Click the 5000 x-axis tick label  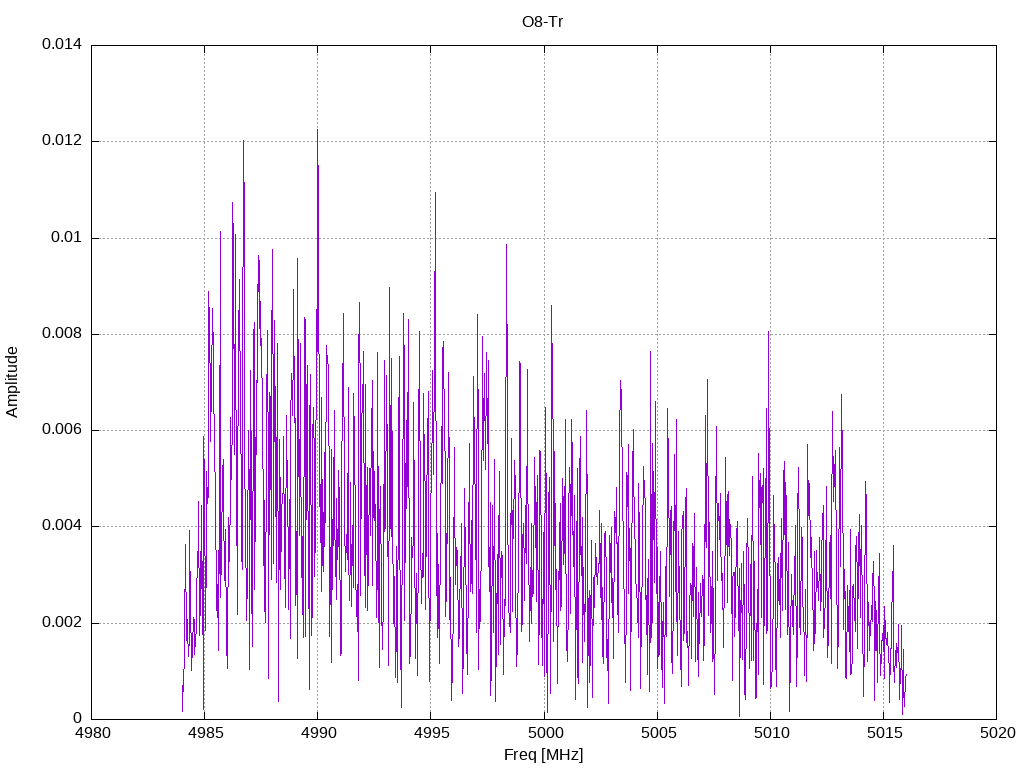tap(545, 733)
